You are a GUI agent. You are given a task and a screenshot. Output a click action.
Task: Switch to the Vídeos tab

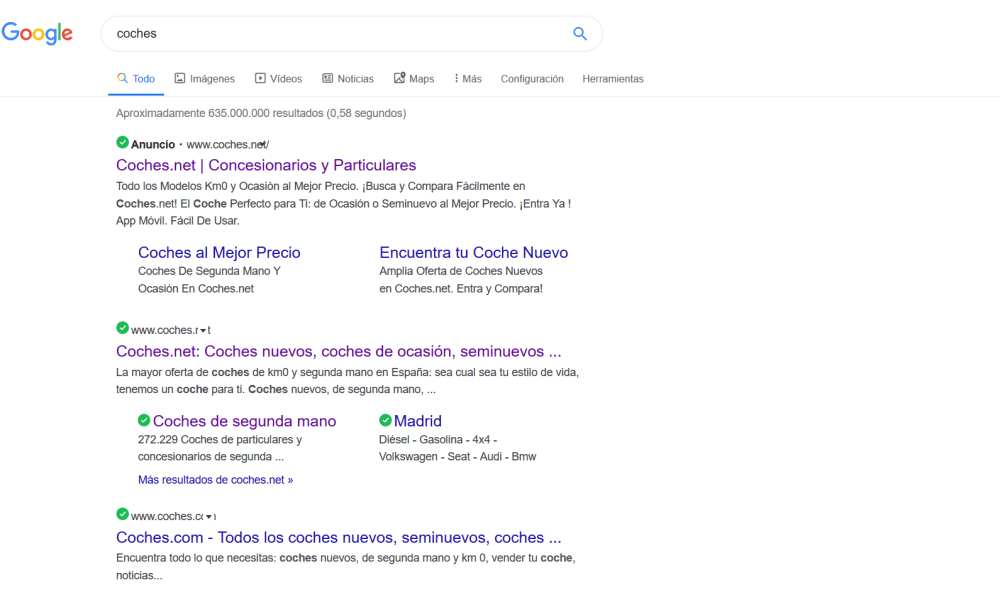coord(278,79)
